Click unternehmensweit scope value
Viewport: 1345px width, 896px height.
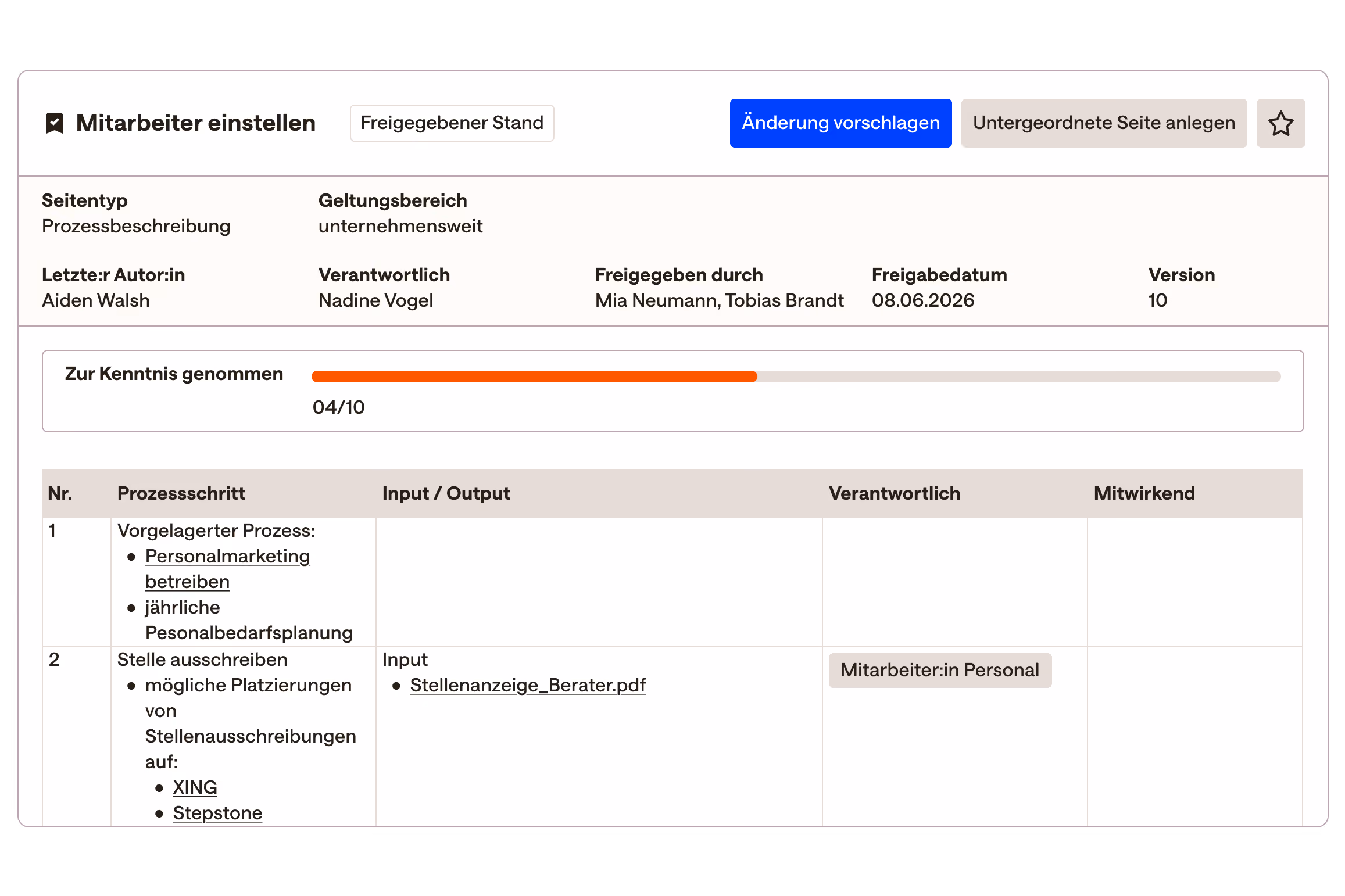tap(400, 226)
